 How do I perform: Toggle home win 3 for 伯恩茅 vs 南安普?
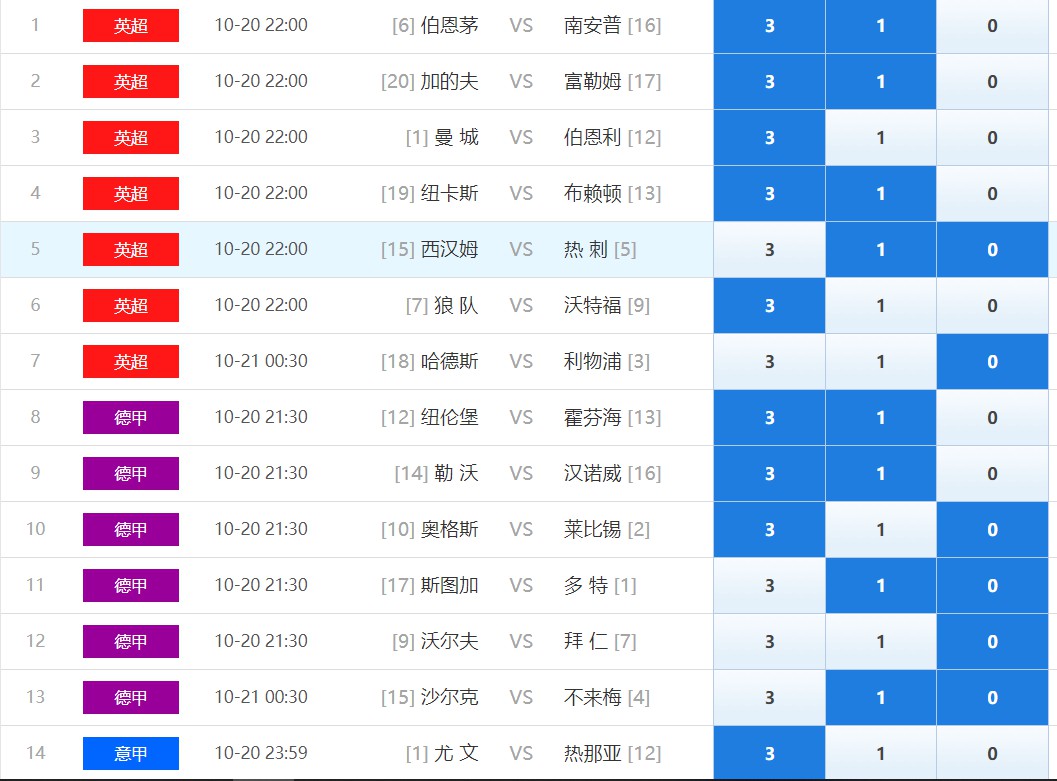tap(769, 26)
